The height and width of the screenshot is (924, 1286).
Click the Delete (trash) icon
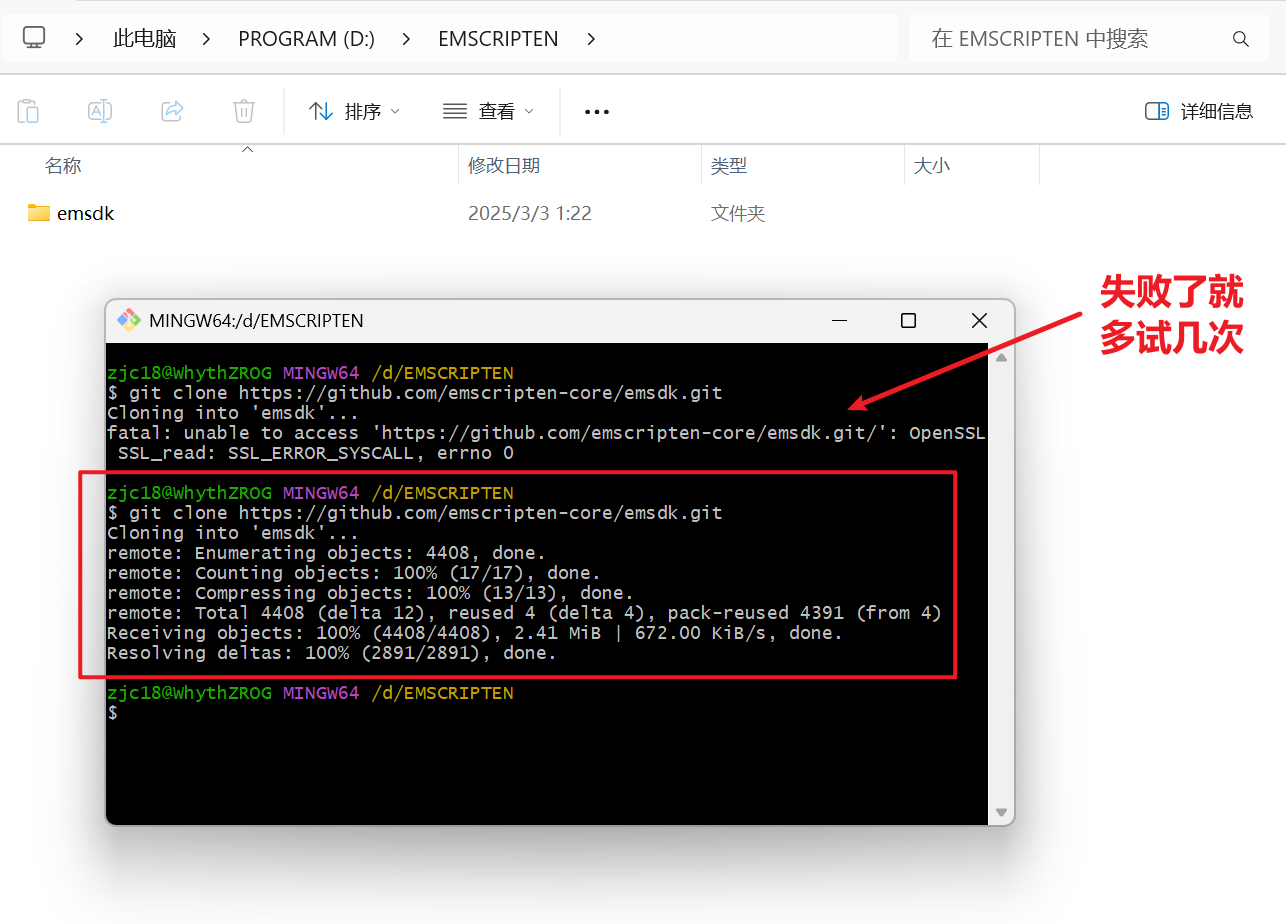click(x=243, y=111)
